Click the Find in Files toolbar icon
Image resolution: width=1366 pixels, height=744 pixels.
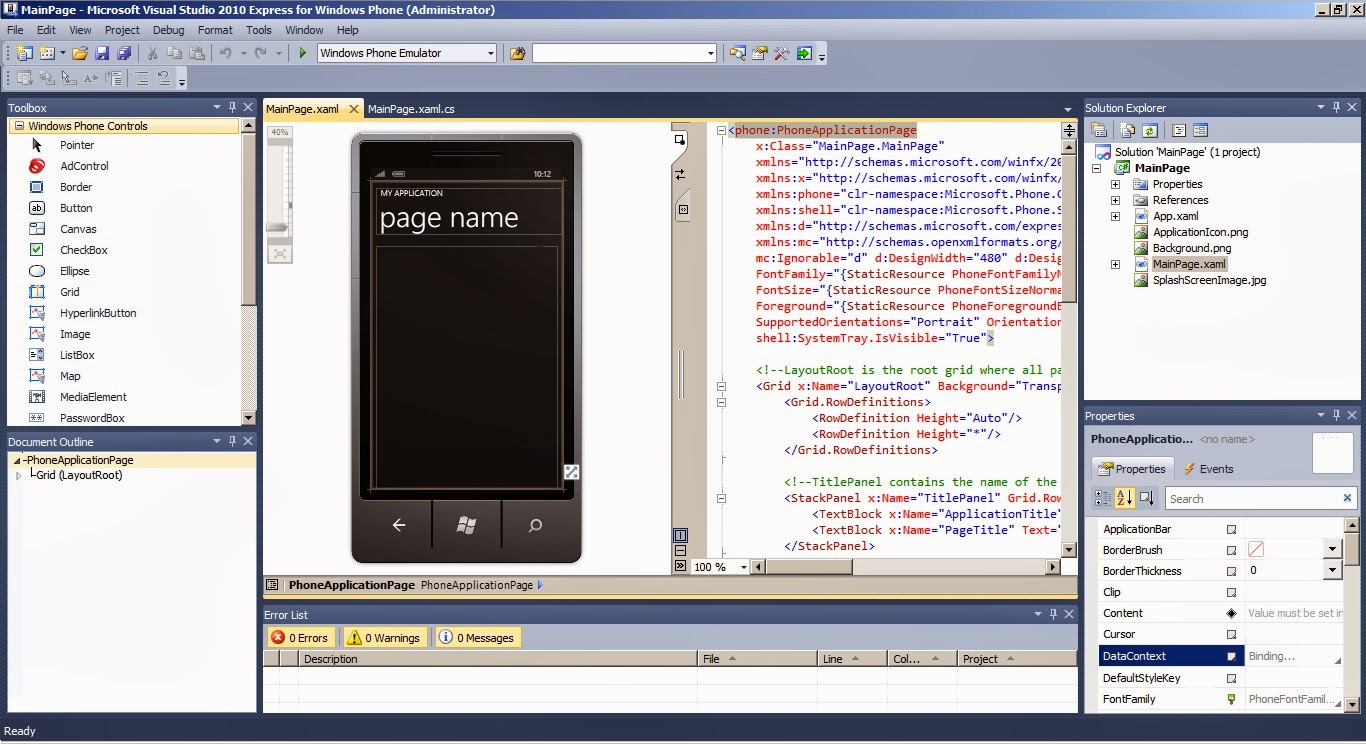pos(517,53)
